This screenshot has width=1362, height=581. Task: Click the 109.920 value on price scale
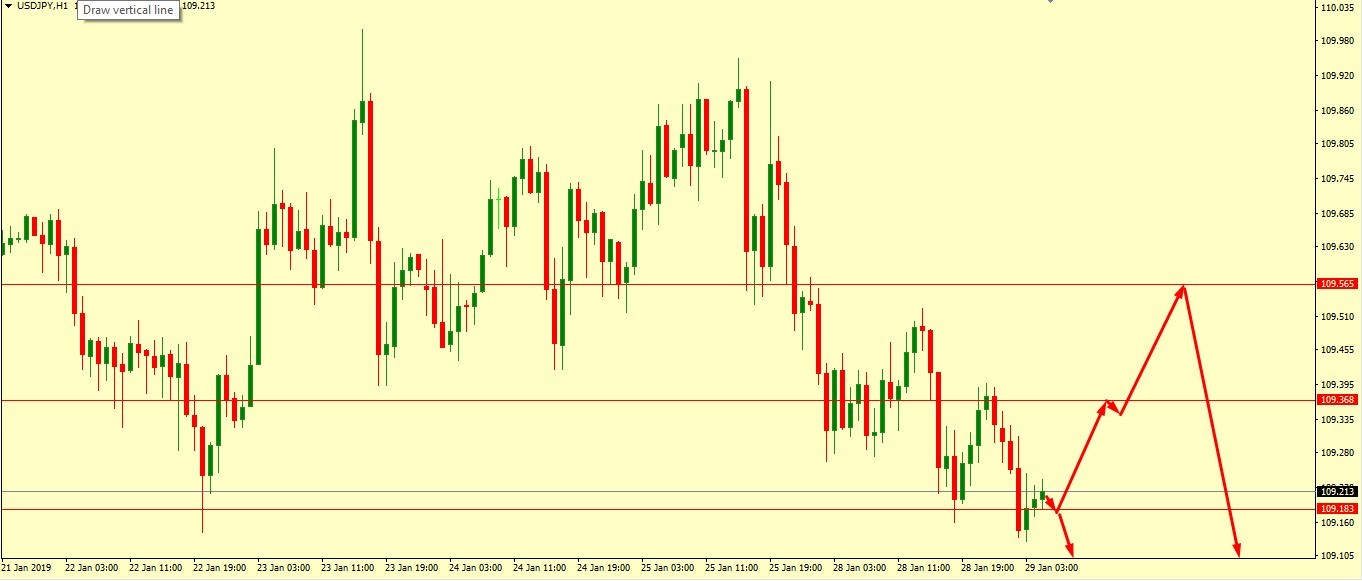coord(1337,76)
